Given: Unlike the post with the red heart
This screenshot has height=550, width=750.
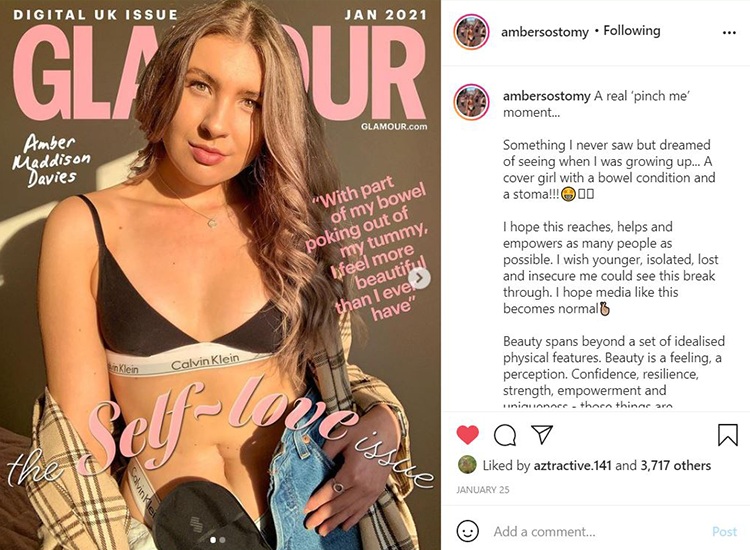Looking at the screenshot, I should 467,435.
